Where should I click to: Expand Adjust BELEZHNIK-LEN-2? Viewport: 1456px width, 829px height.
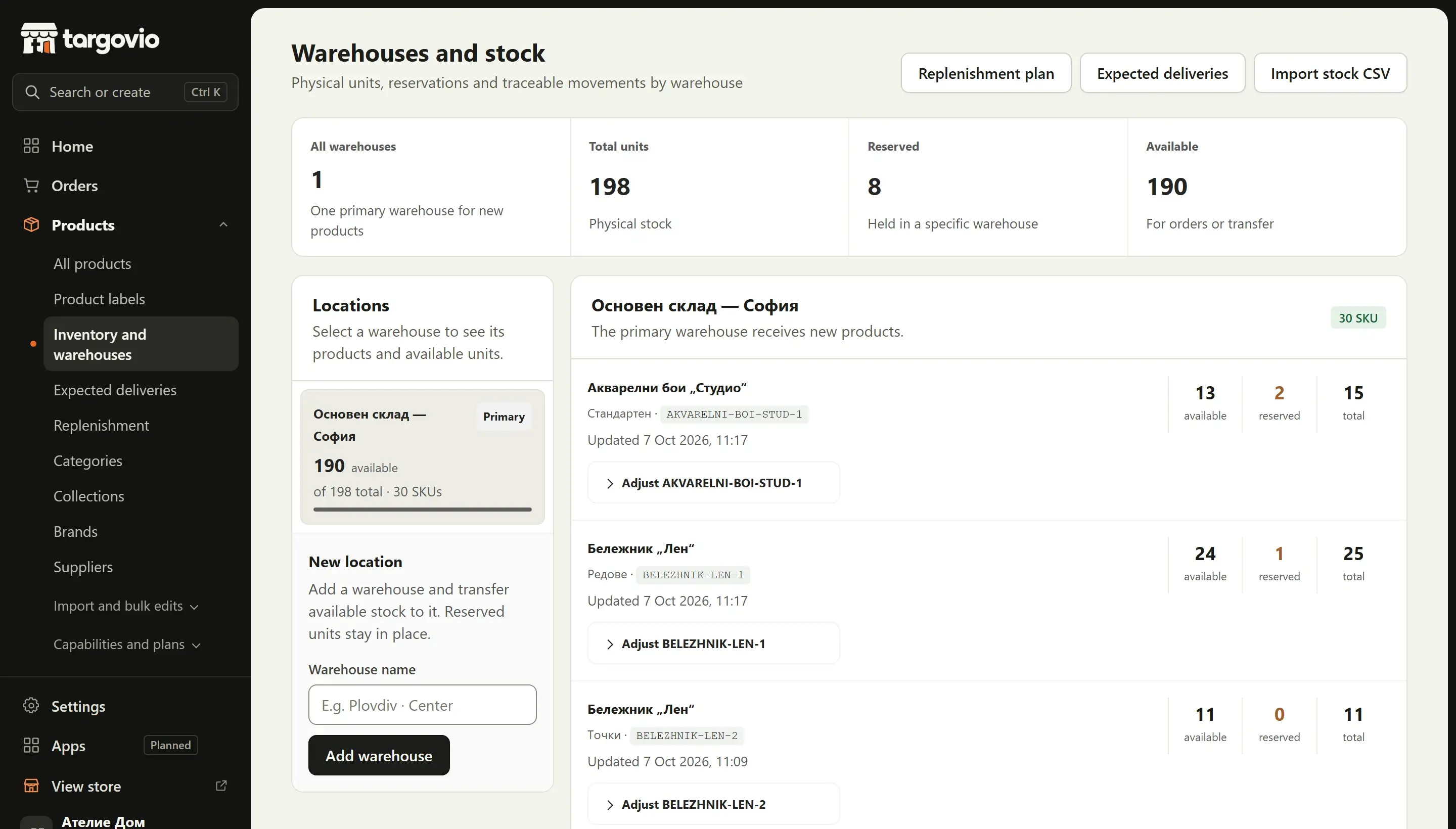coord(713,804)
